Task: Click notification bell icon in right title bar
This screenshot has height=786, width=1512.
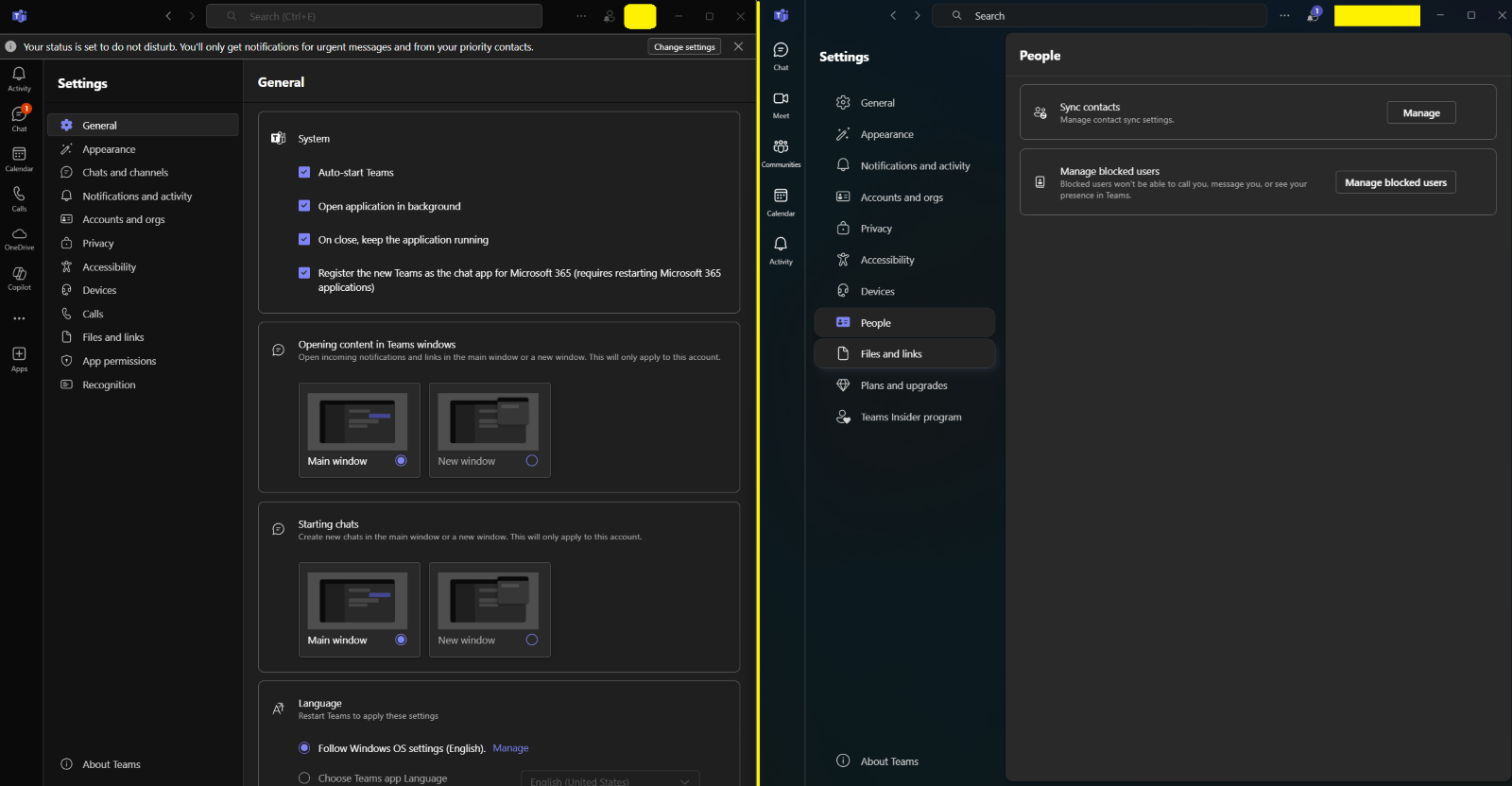Action: click(x=1314, y=15)
